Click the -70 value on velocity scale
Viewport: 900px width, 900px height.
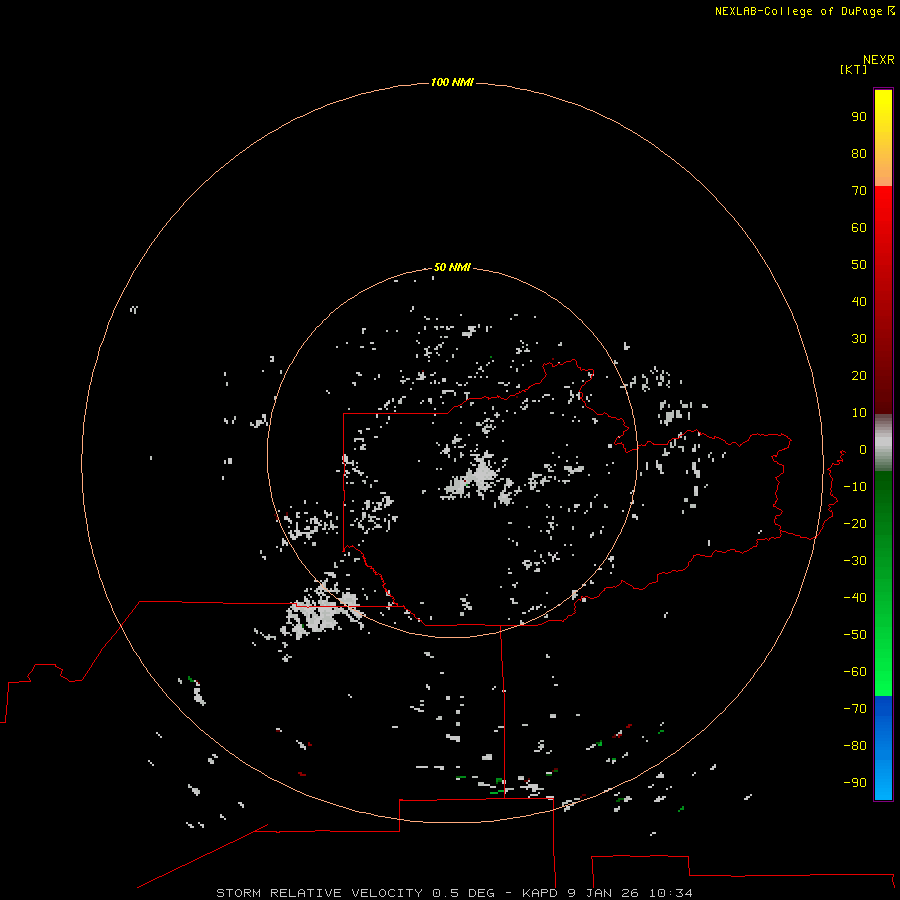855,709
